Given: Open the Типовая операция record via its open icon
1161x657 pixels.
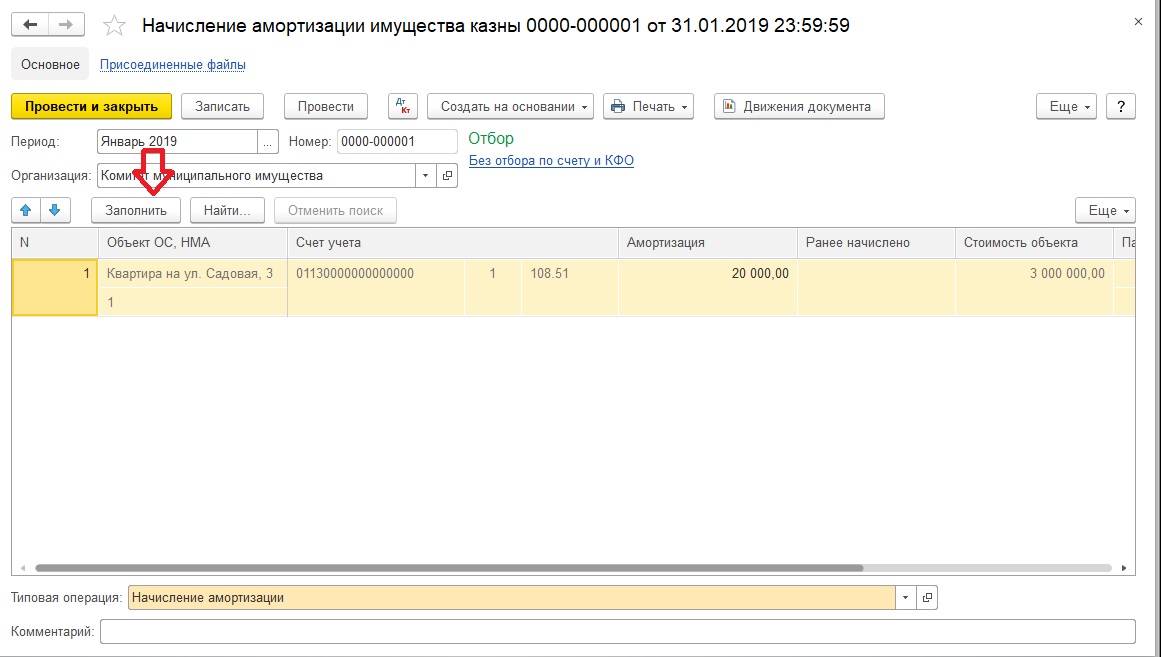Looking at the screenshot, I should [x=927, y=598].
